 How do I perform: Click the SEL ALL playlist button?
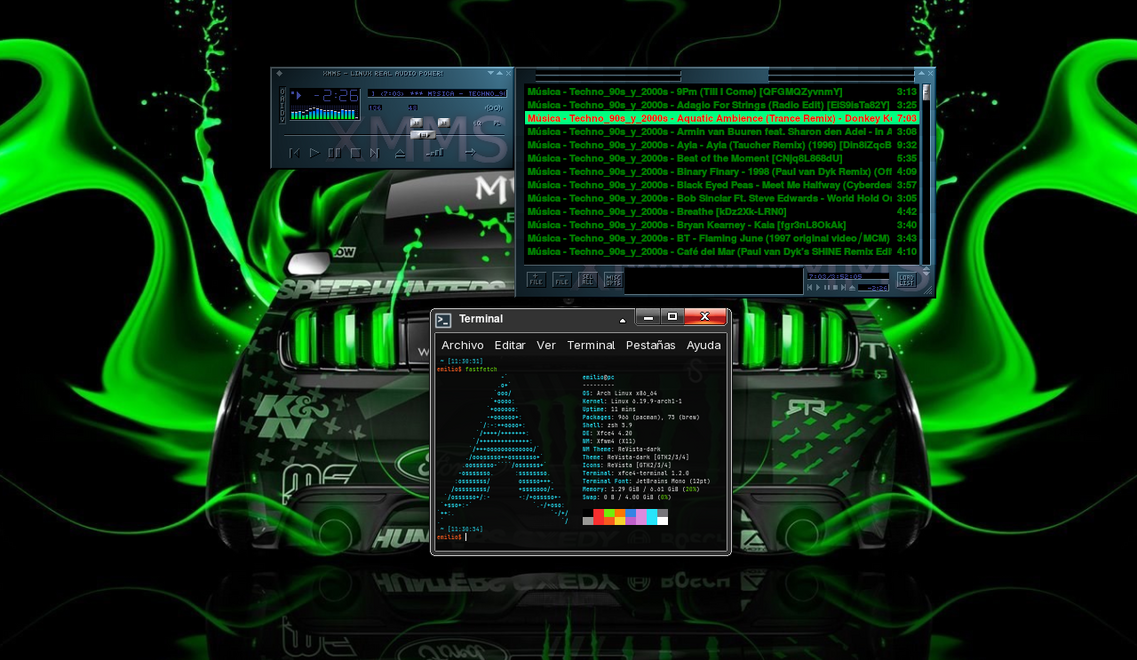click(x=588, y=280)
